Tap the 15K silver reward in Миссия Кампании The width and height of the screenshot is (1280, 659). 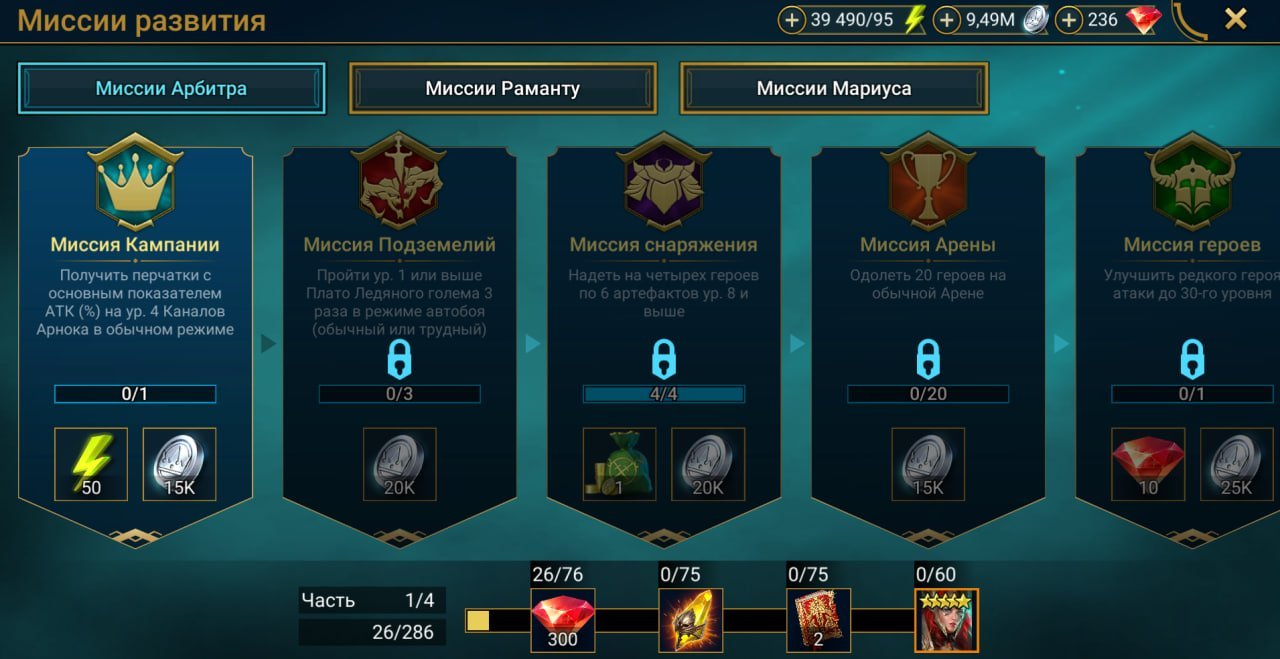(x=180, y=464)
